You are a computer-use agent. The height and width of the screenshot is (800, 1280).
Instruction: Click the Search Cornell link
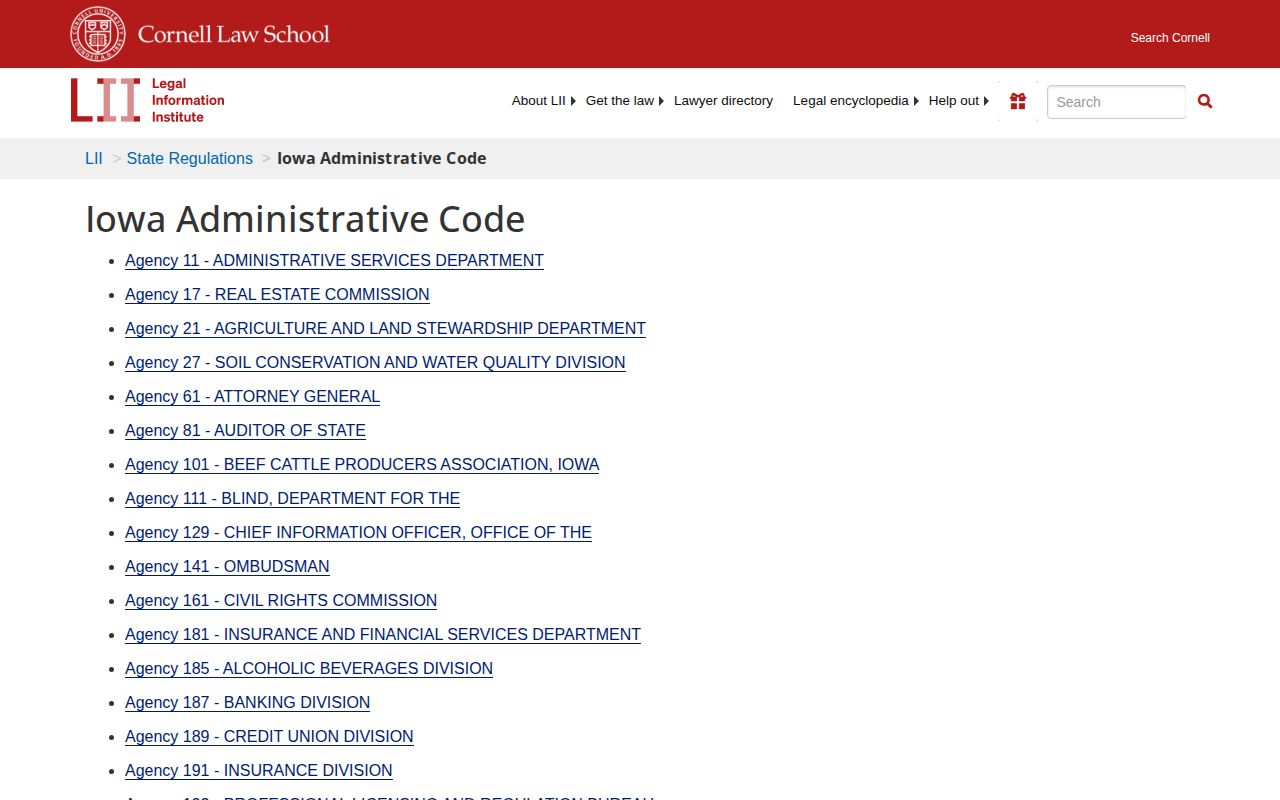click(x=1170, y=38)
